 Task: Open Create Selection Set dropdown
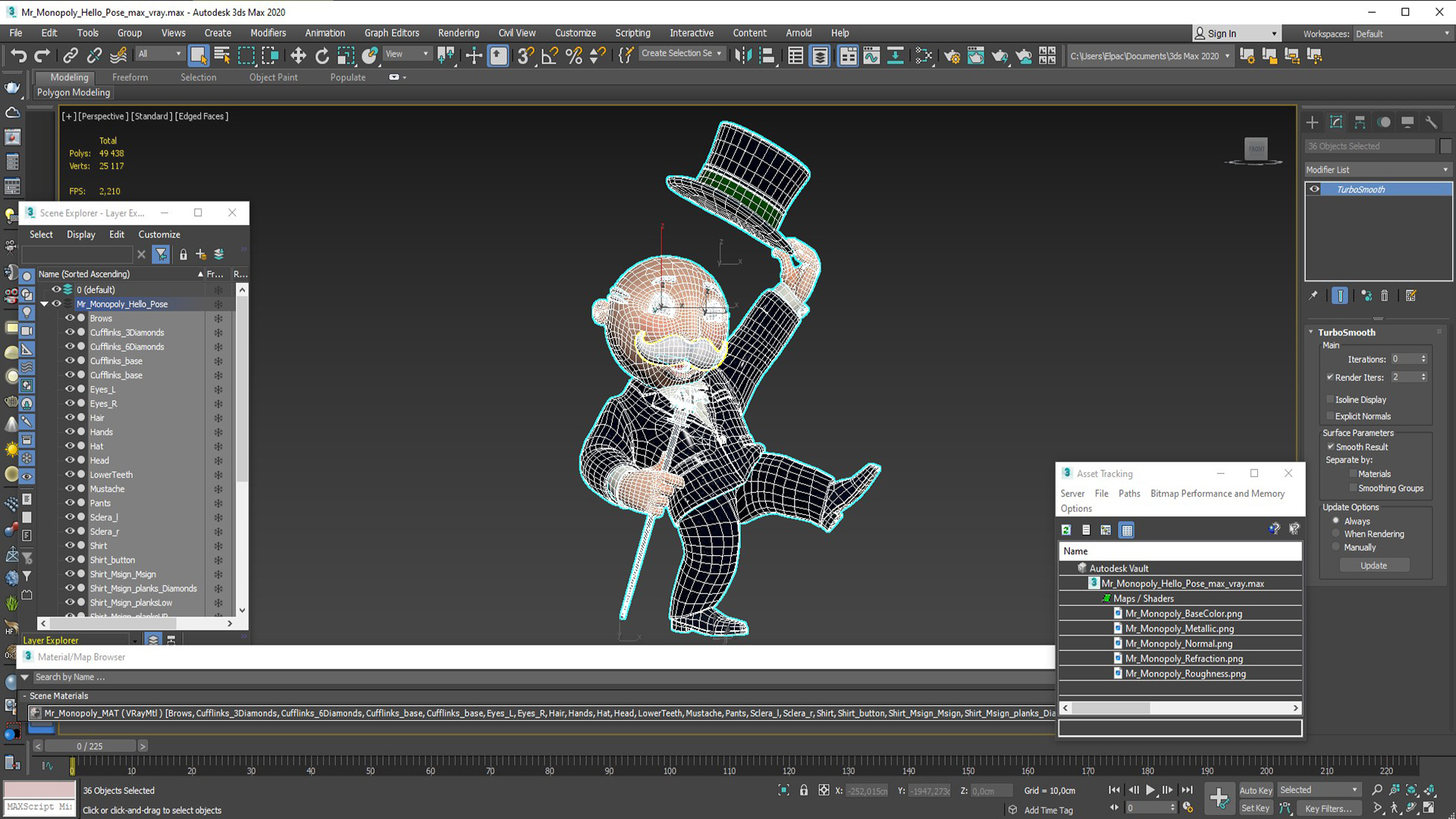click(x=681, y=53)
